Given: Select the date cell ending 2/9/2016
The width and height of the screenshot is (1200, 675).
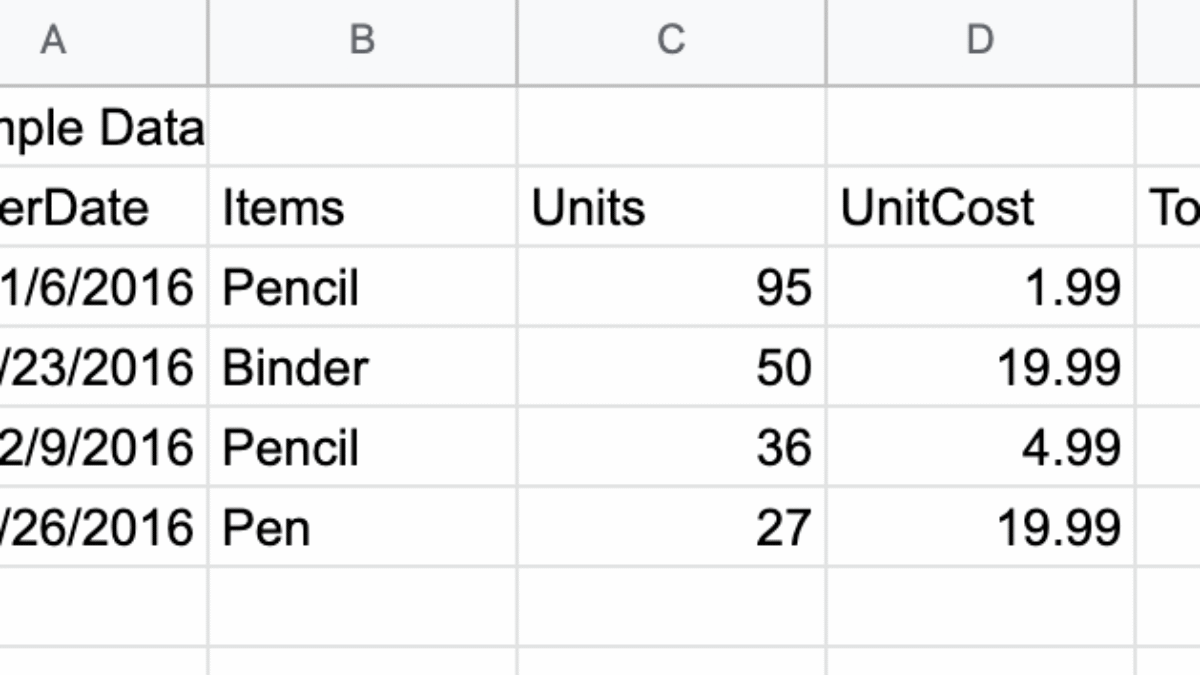Looking at the screenshot, I should (102, 448).
